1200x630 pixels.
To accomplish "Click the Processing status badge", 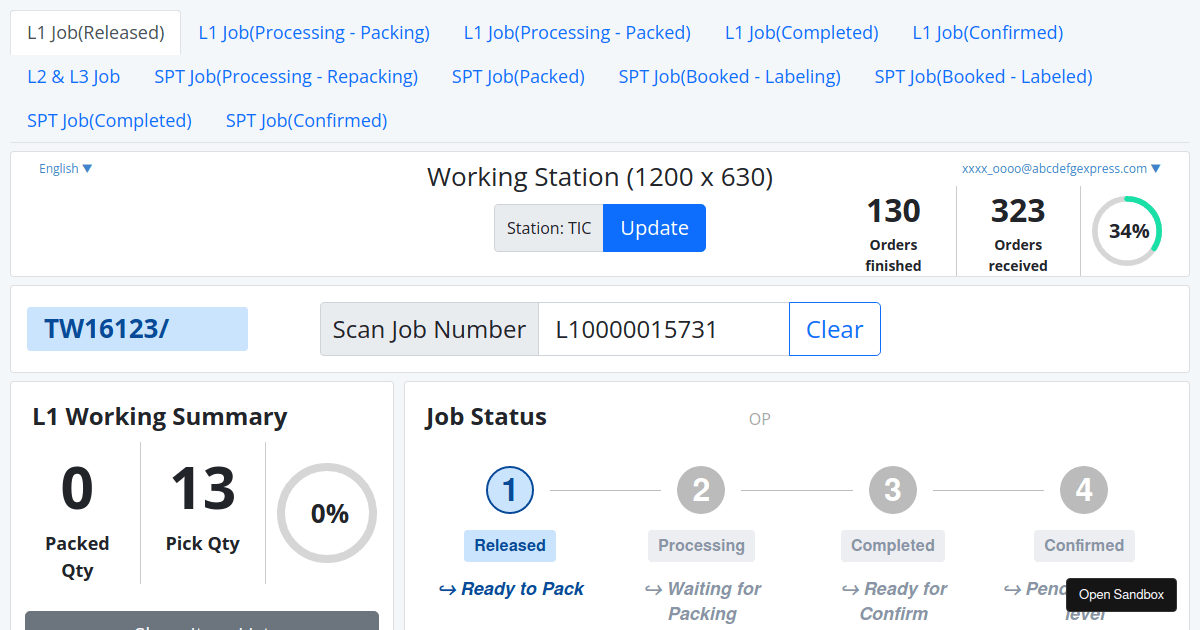I will 701,546.
